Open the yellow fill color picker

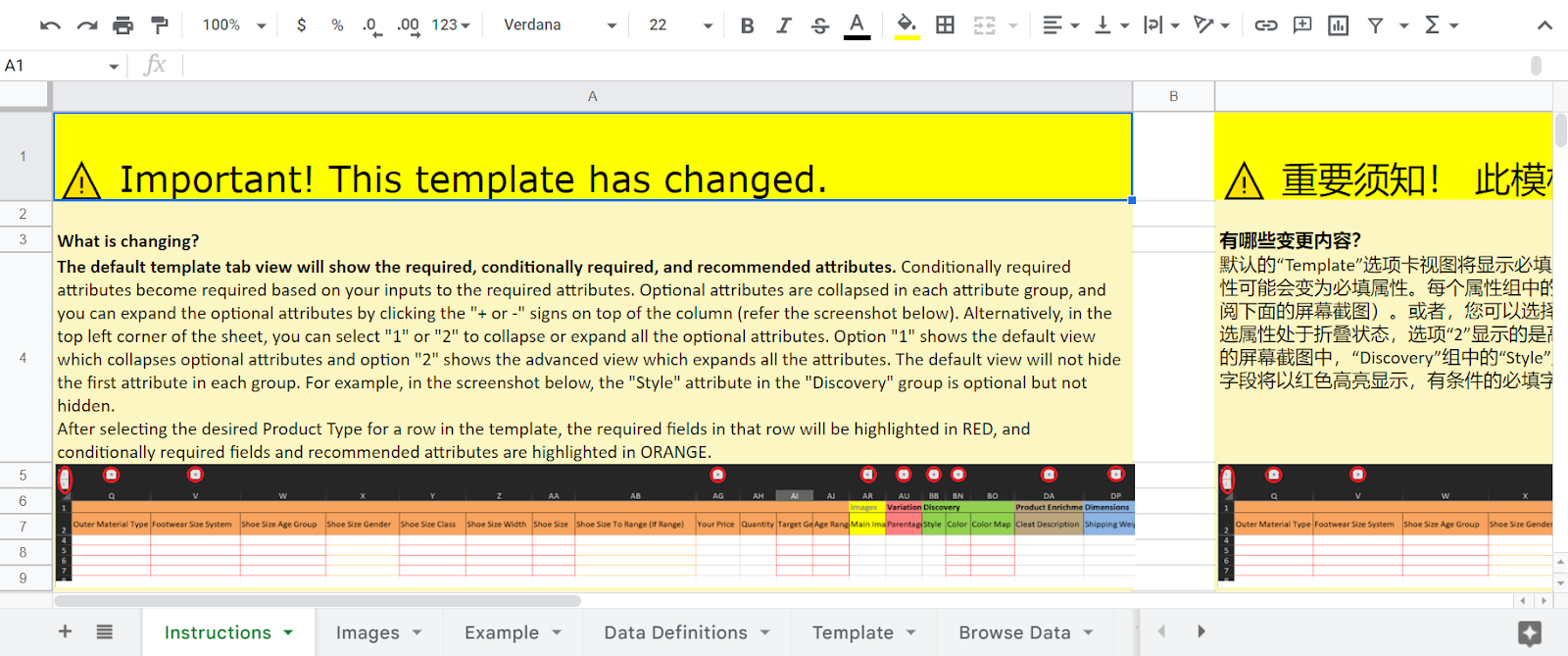click(906, 25)
